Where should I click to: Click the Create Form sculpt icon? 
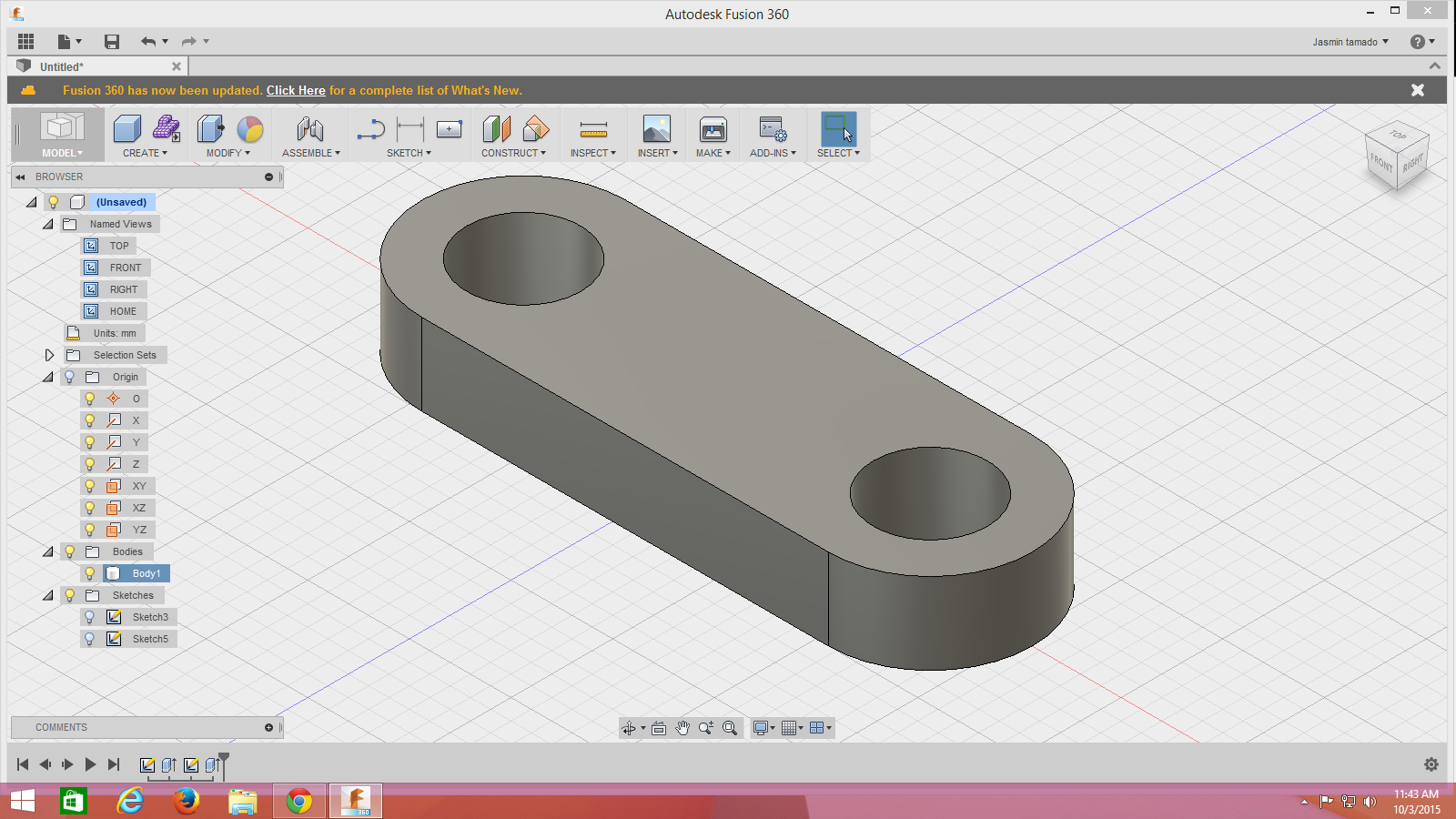point(166,129)
